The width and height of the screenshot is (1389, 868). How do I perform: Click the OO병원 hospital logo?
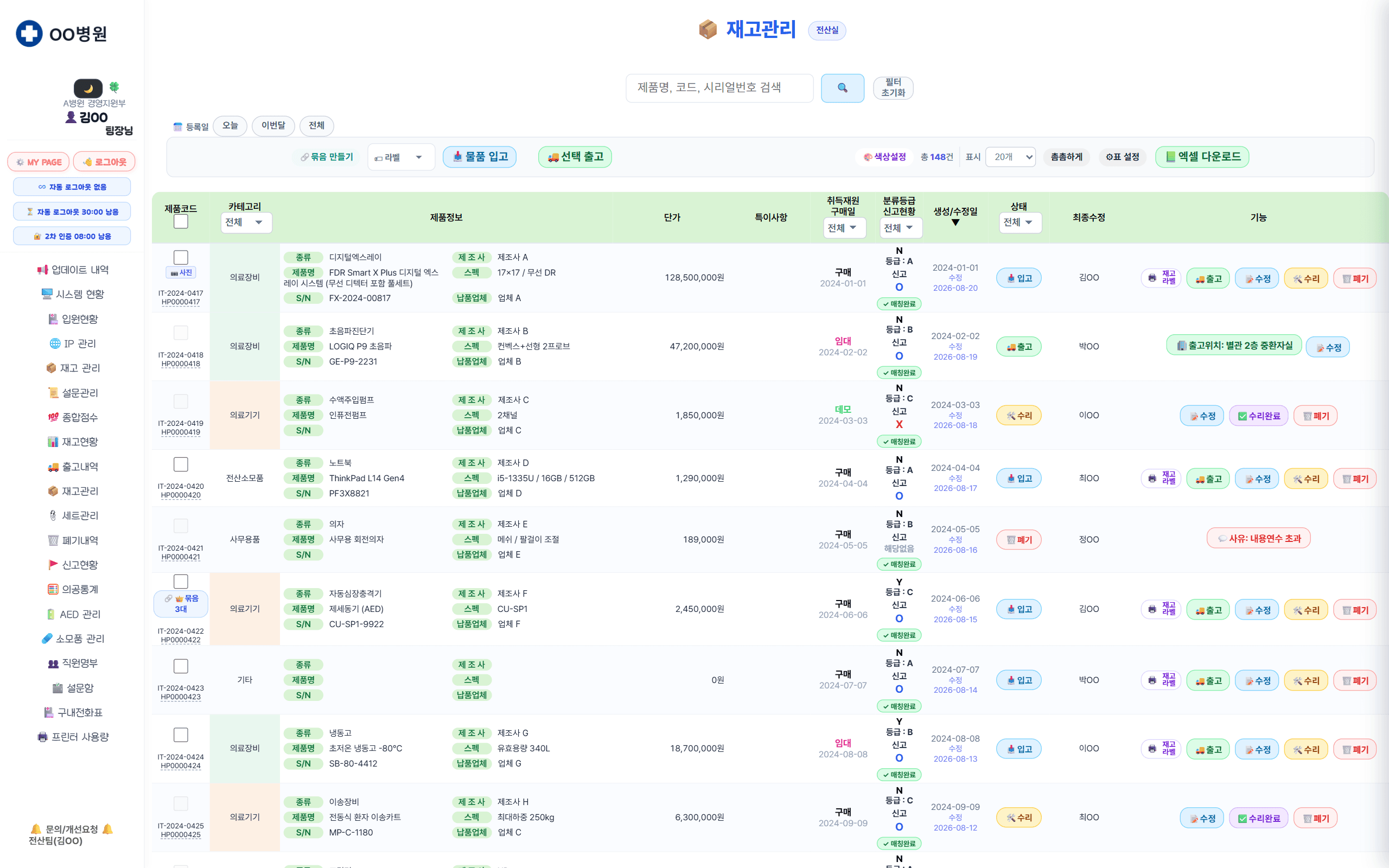click(61, 33)
